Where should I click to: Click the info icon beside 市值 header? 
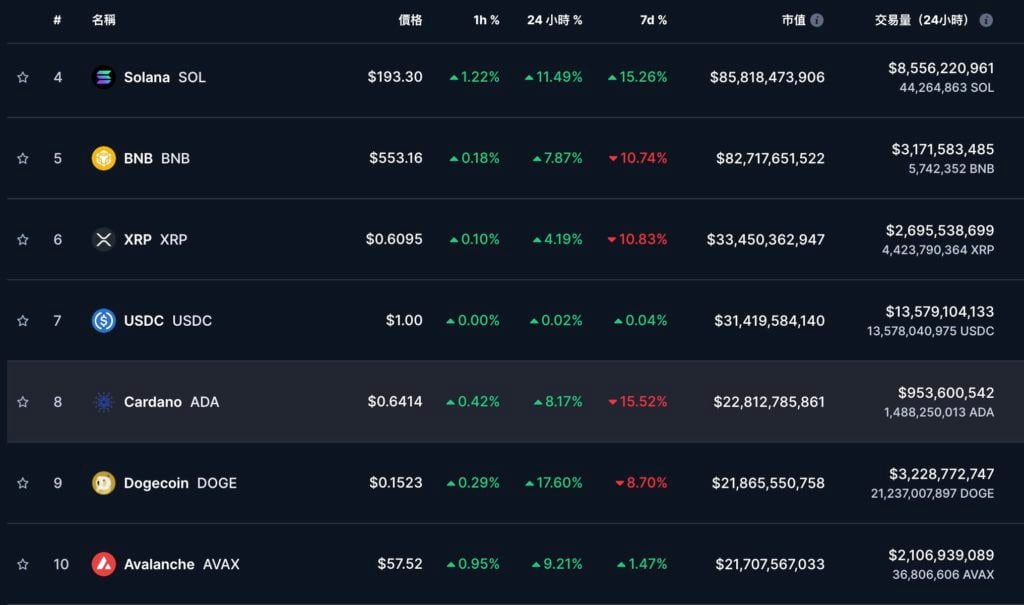click(x=817, y=20)
